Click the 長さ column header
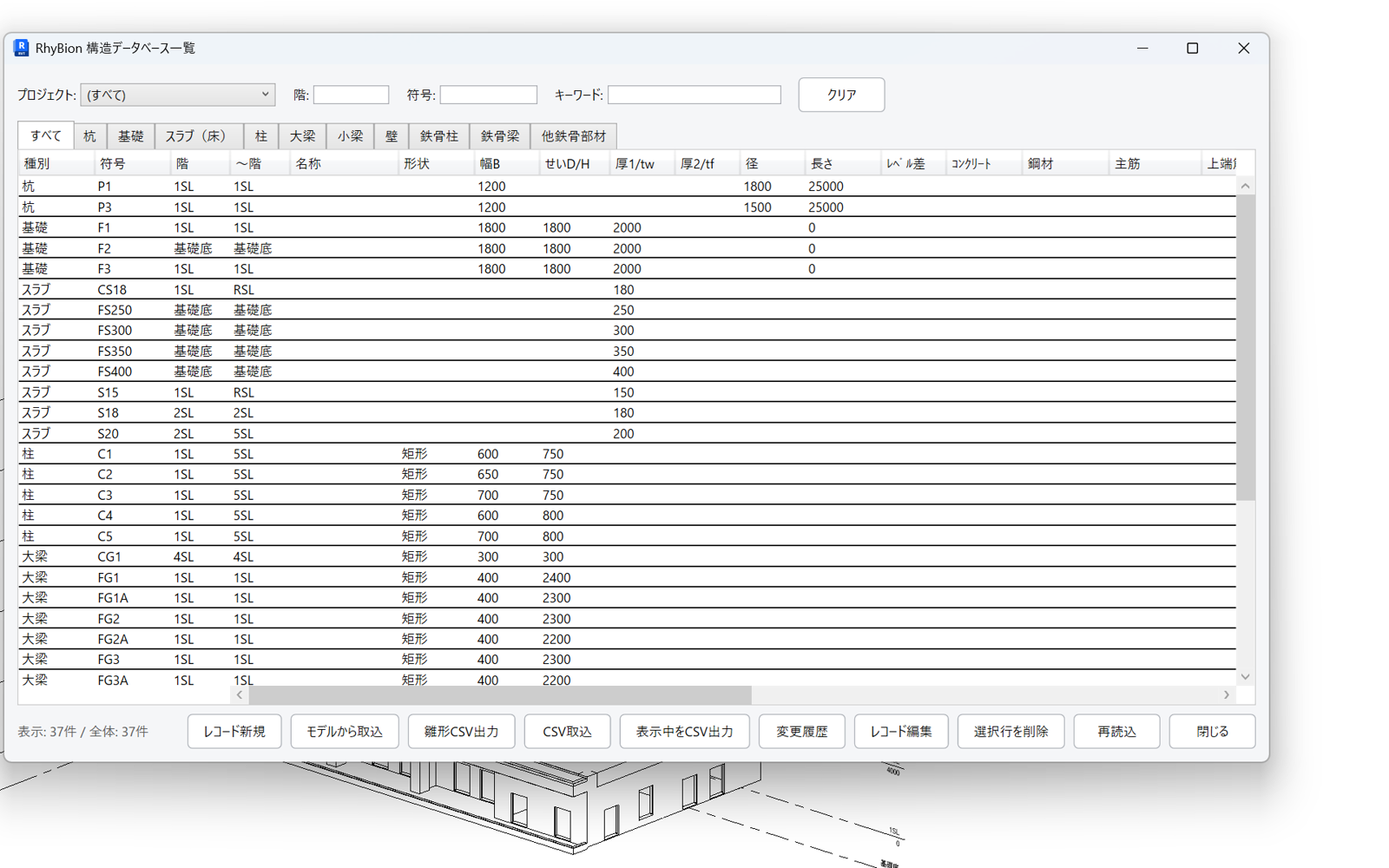The height and width of the screenshot is (868, 1389). click(x=842, y=163)
